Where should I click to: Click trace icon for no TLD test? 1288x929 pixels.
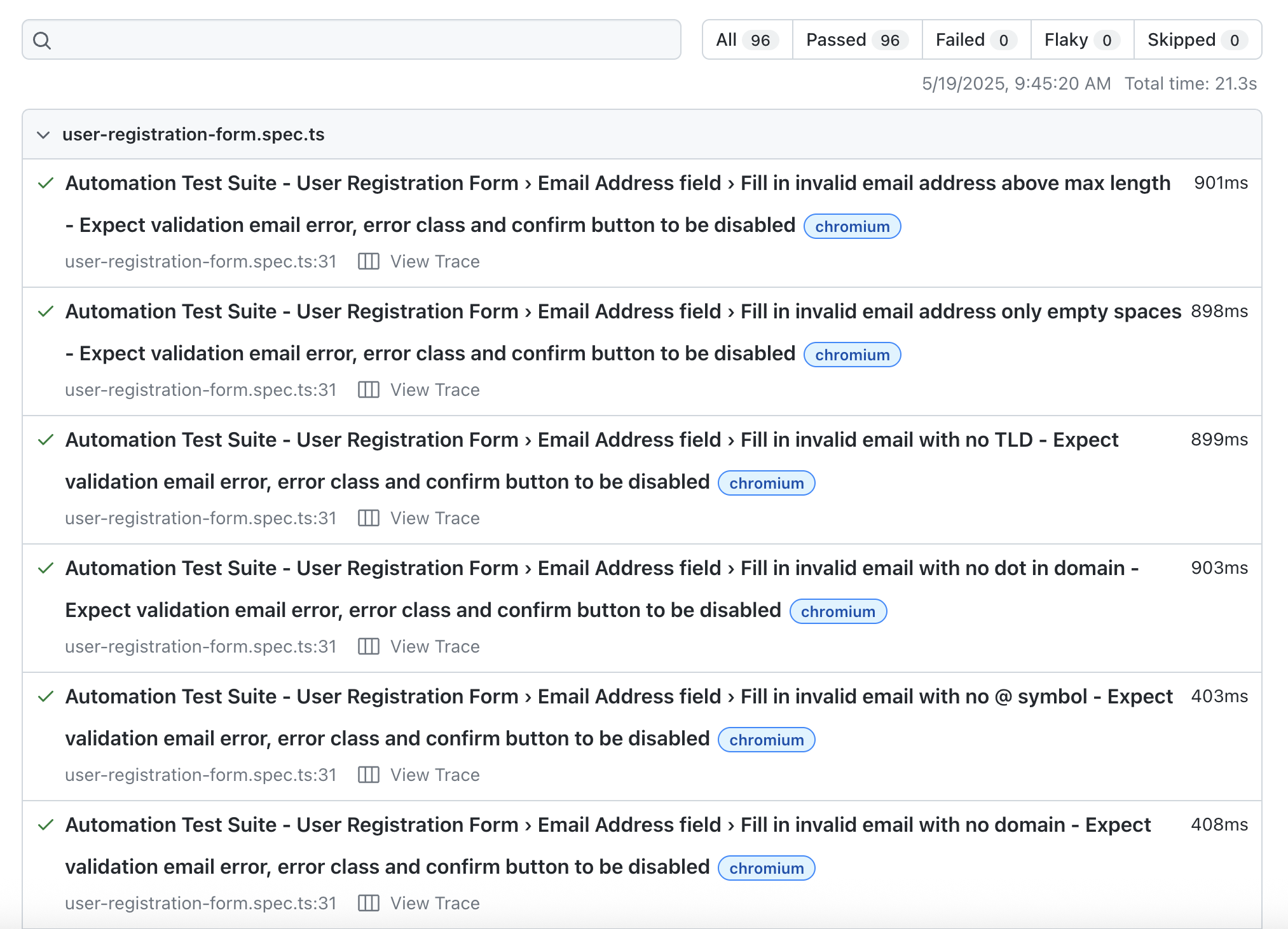pos(368,519)
